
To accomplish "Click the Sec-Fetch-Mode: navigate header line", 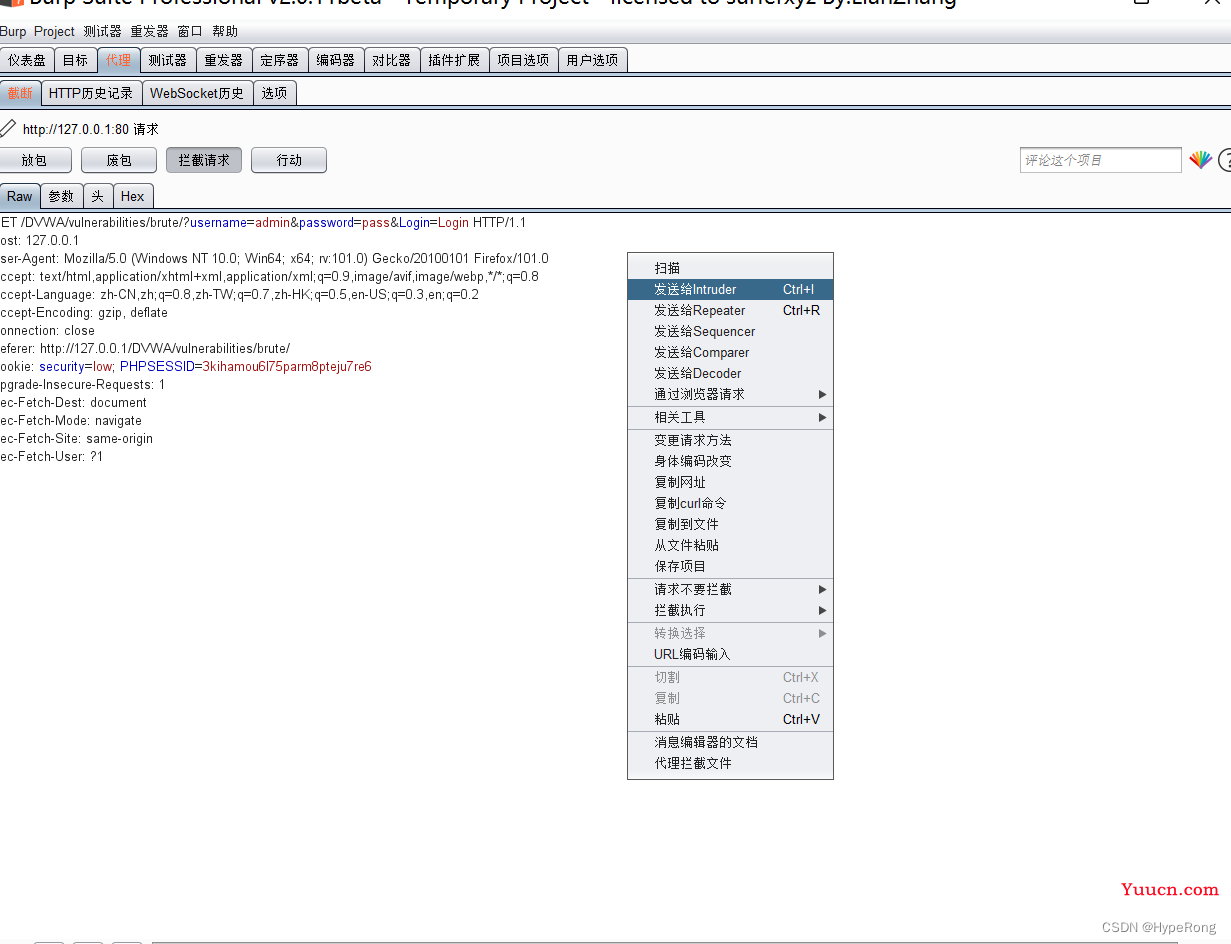I will tap(71, 421).
